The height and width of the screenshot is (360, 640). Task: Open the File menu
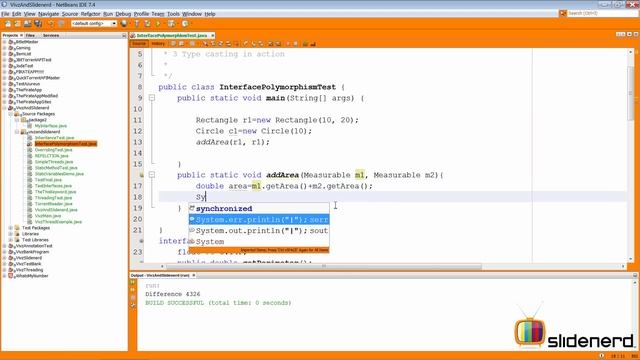5,14
